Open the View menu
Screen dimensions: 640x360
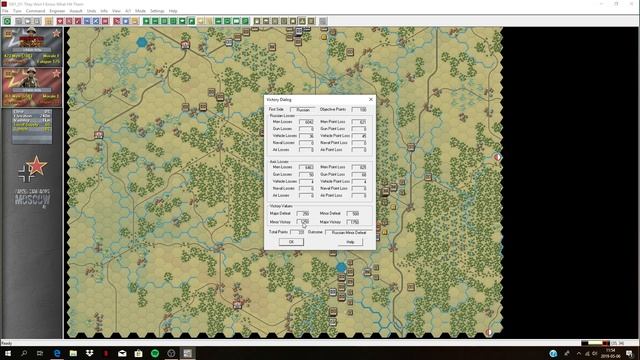(x=116, y=11)
